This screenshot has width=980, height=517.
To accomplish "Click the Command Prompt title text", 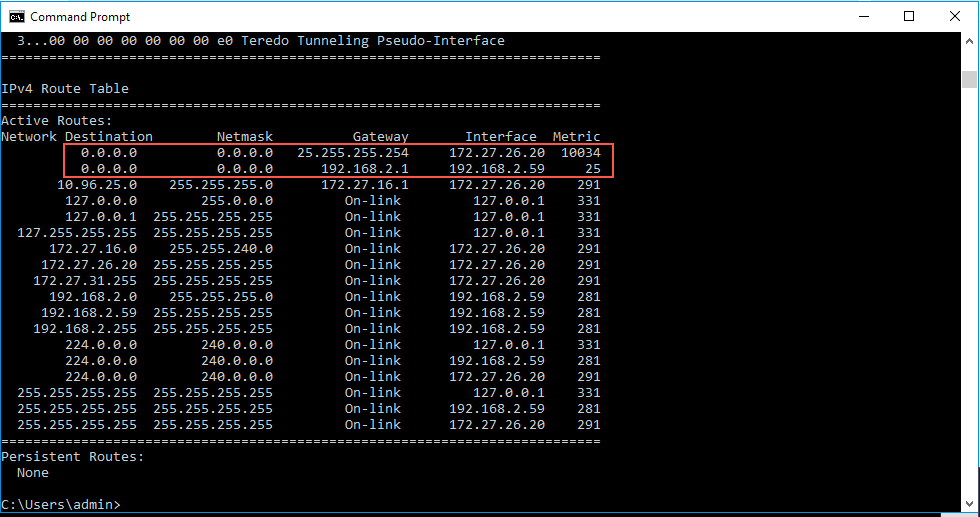I will pyautogui.click(x=80, y=17).
